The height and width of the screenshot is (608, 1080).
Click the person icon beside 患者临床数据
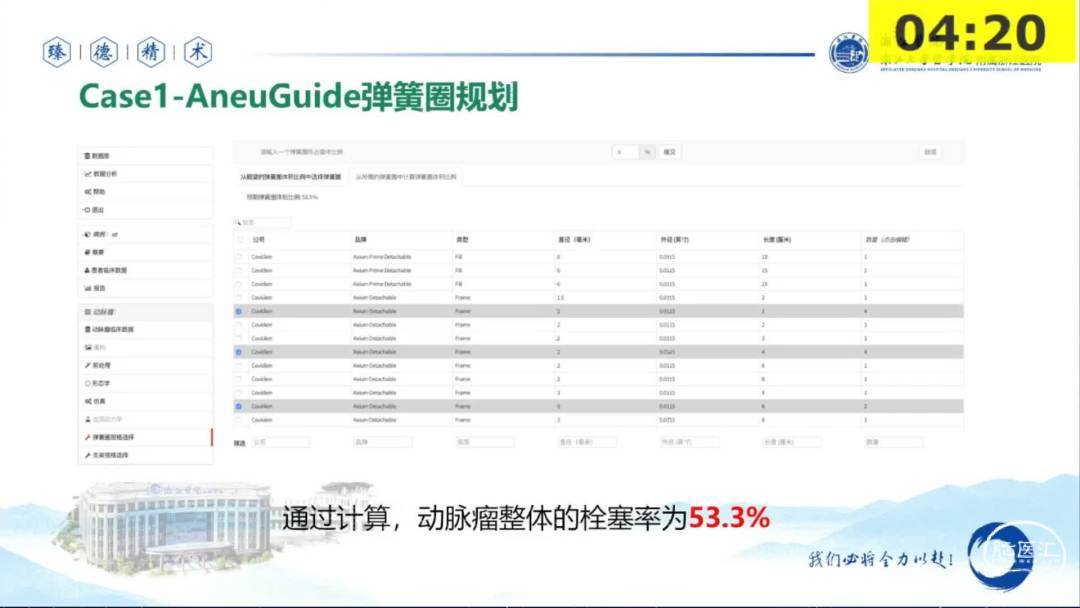click(87, 271)
